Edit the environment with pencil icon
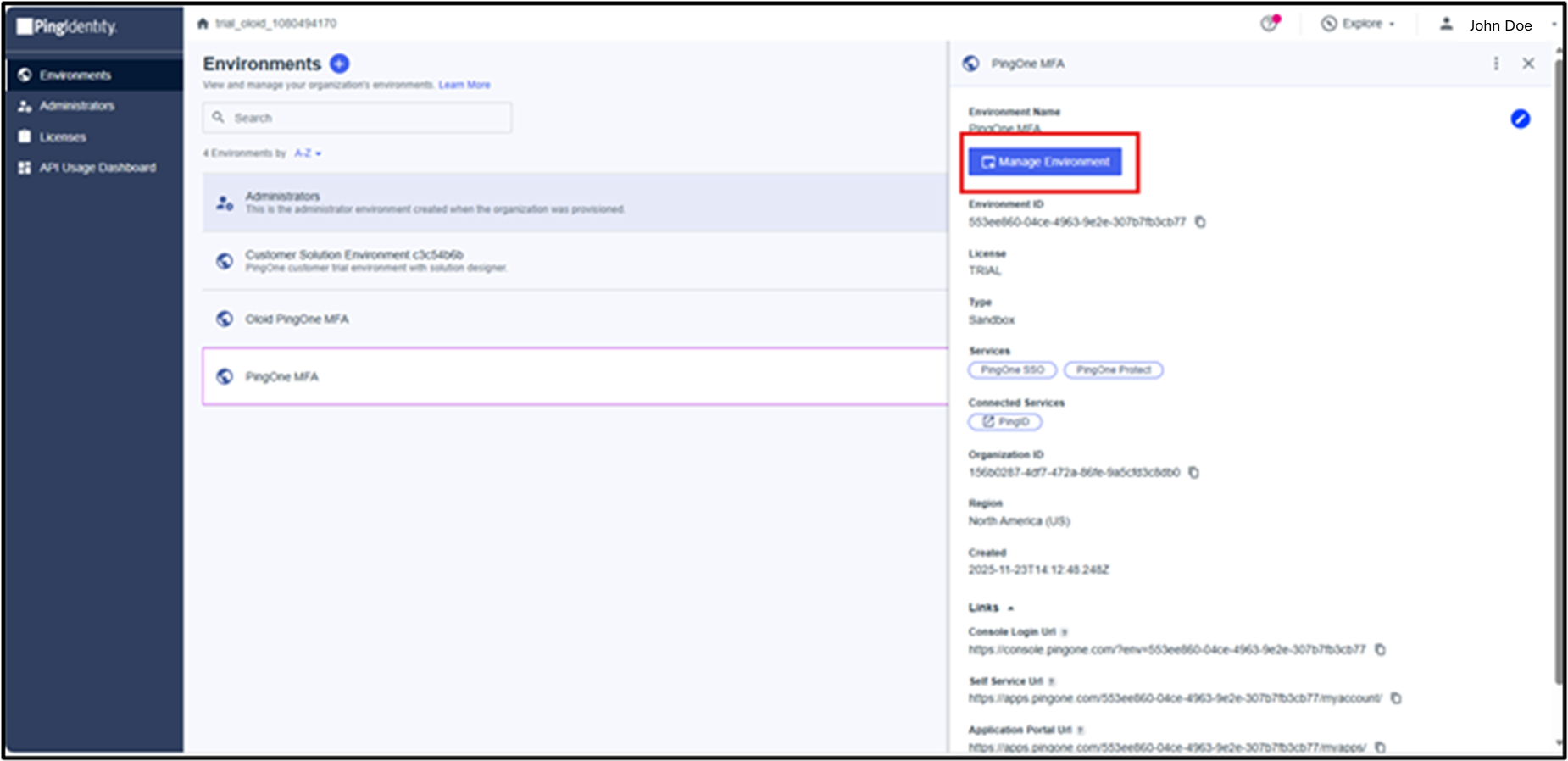Image resolution: width=1568 pixels, height=761 pixels. tap(1521, 119)
